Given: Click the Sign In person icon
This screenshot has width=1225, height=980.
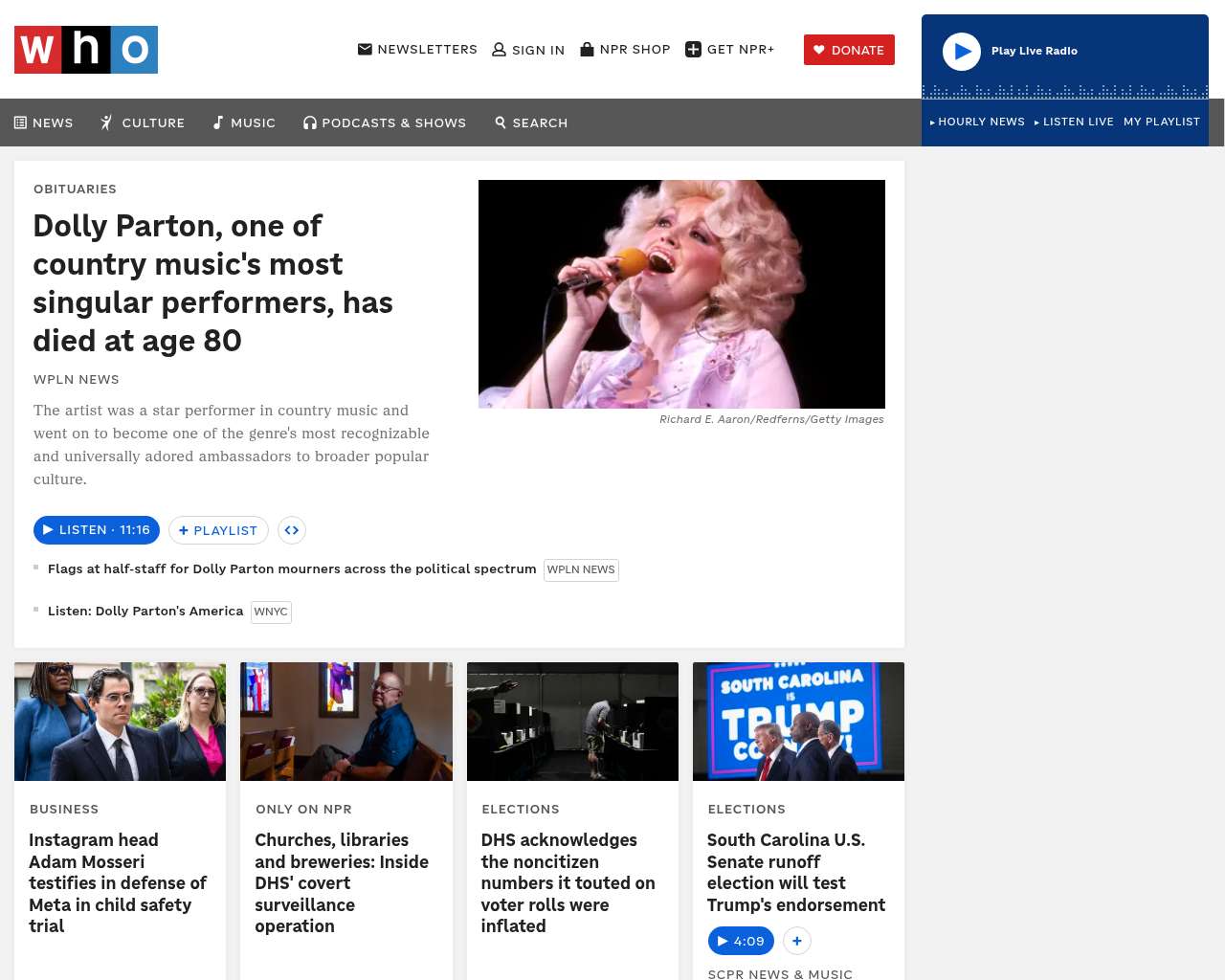Looking at the screenshot, I should pyautogui.click(x=499, y=50).
